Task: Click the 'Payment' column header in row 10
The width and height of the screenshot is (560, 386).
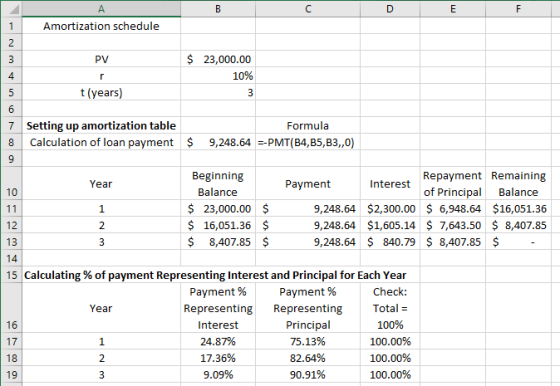Action: click(308, 184)
